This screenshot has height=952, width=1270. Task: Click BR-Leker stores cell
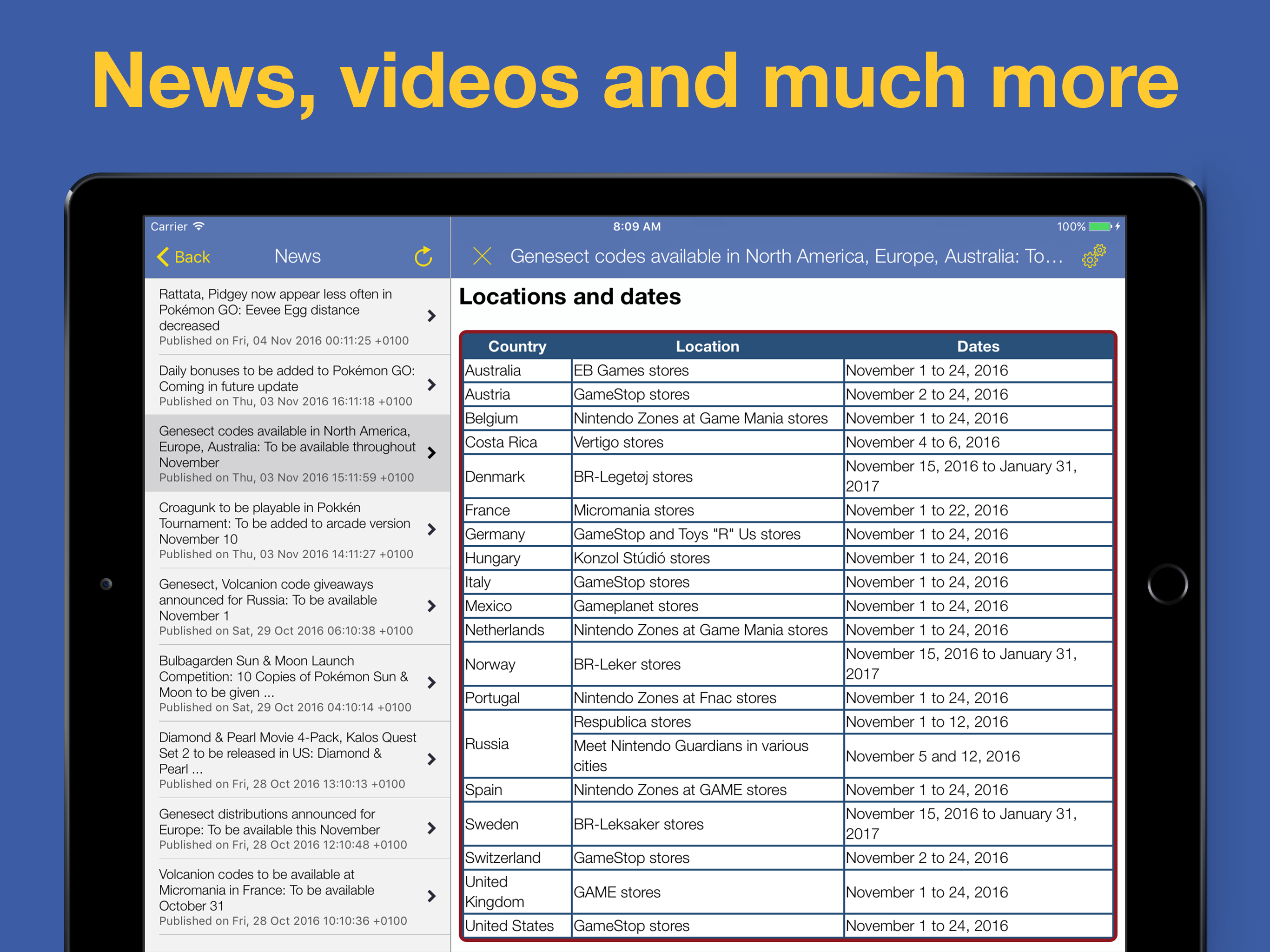point(708,664)
